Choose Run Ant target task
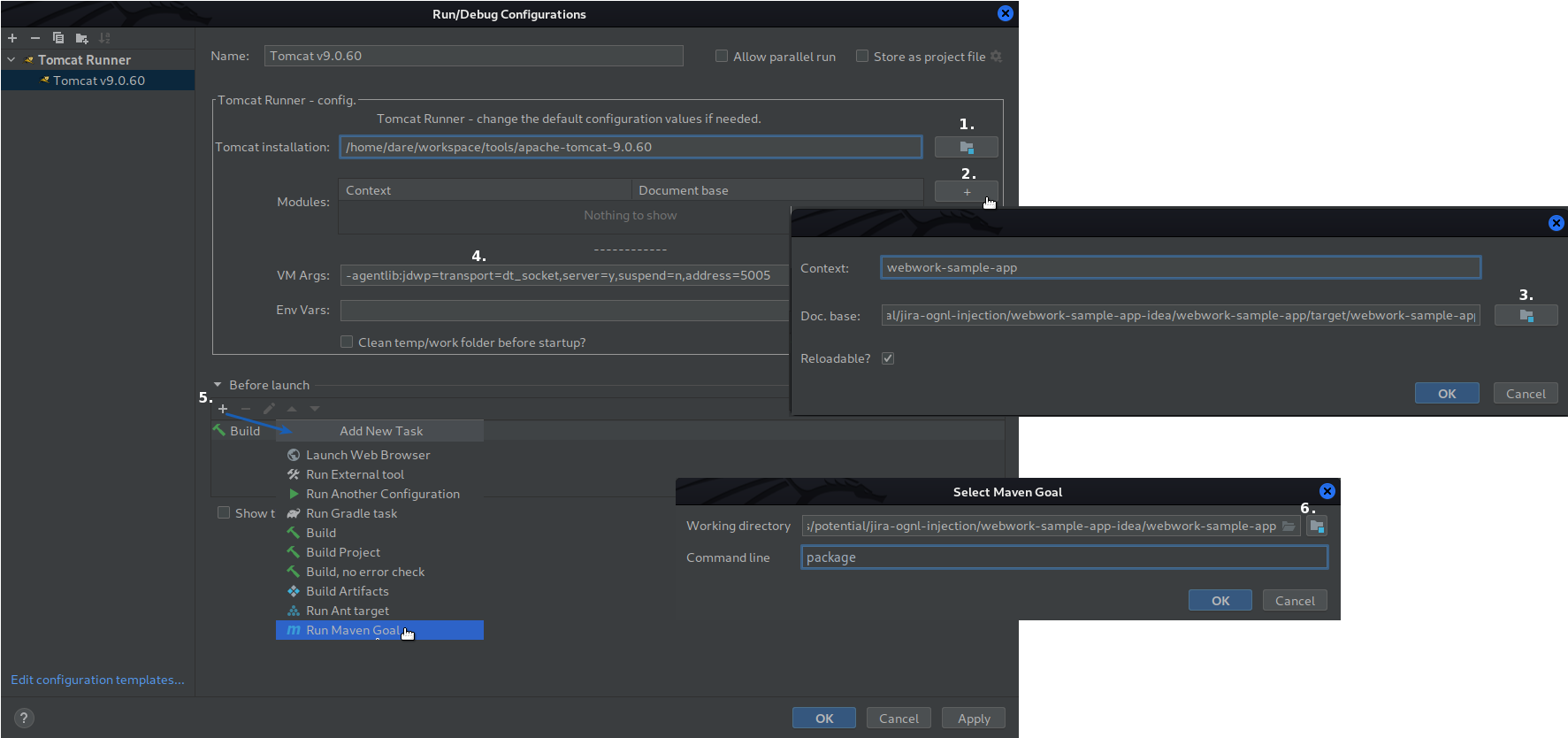 click(379, 611)
